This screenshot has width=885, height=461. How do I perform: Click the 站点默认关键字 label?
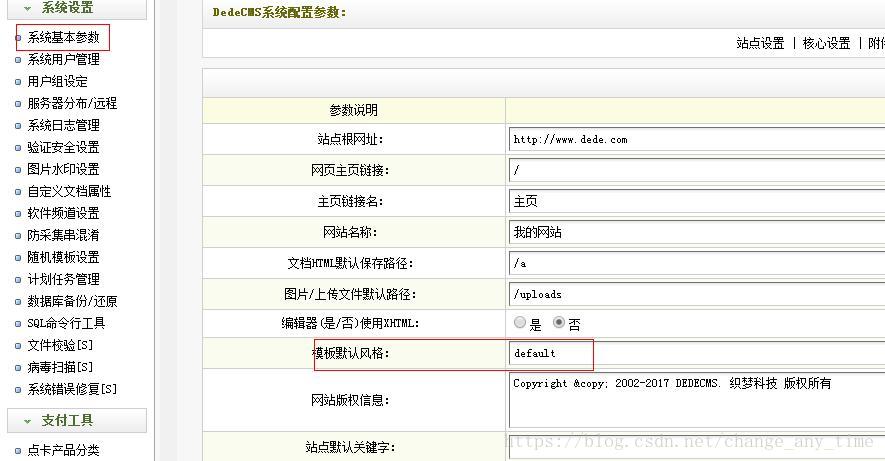[x=350, y=447]
